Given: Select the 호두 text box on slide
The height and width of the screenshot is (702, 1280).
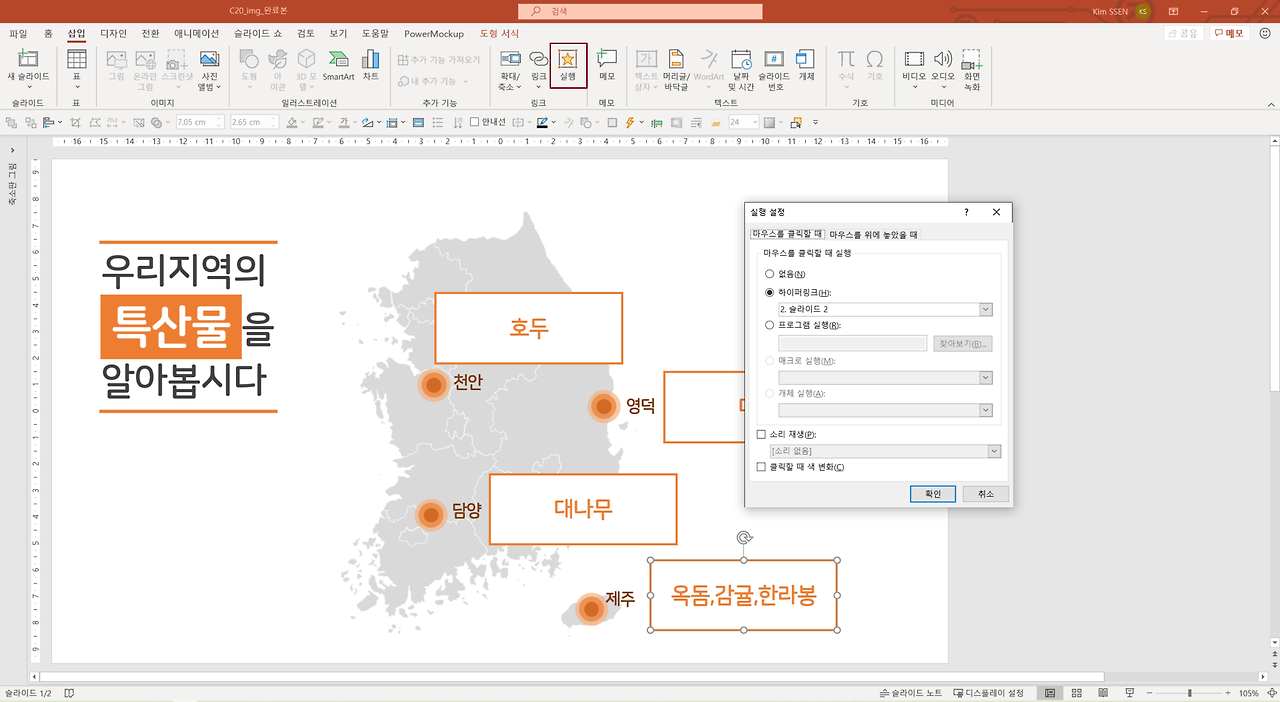Looking at the screenshot, I should (x=529, y=328).
